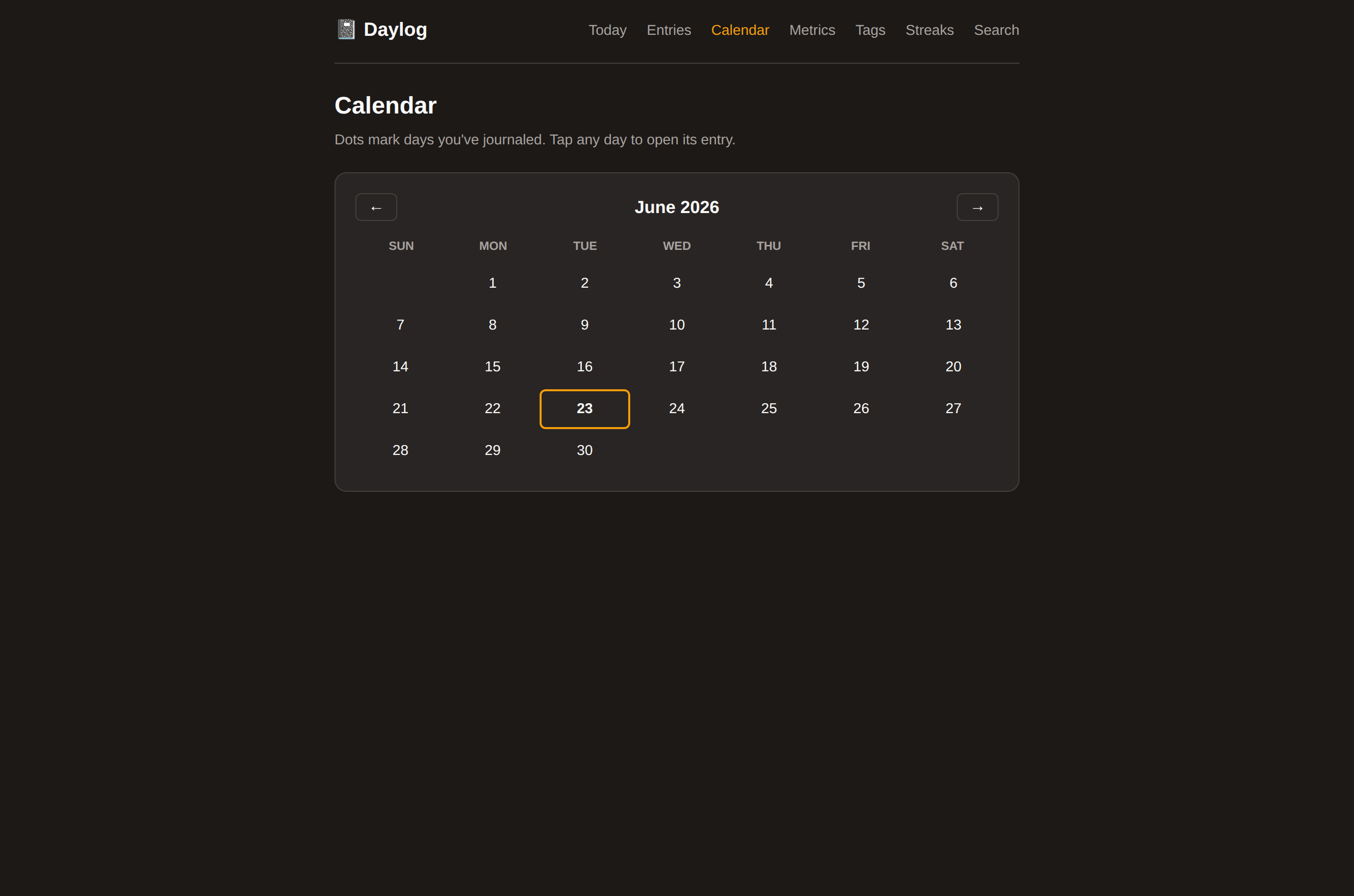This screenshot has width=1354, height=896.
Task: Click the TUE weekday header
Action: (x=585, y=246)
